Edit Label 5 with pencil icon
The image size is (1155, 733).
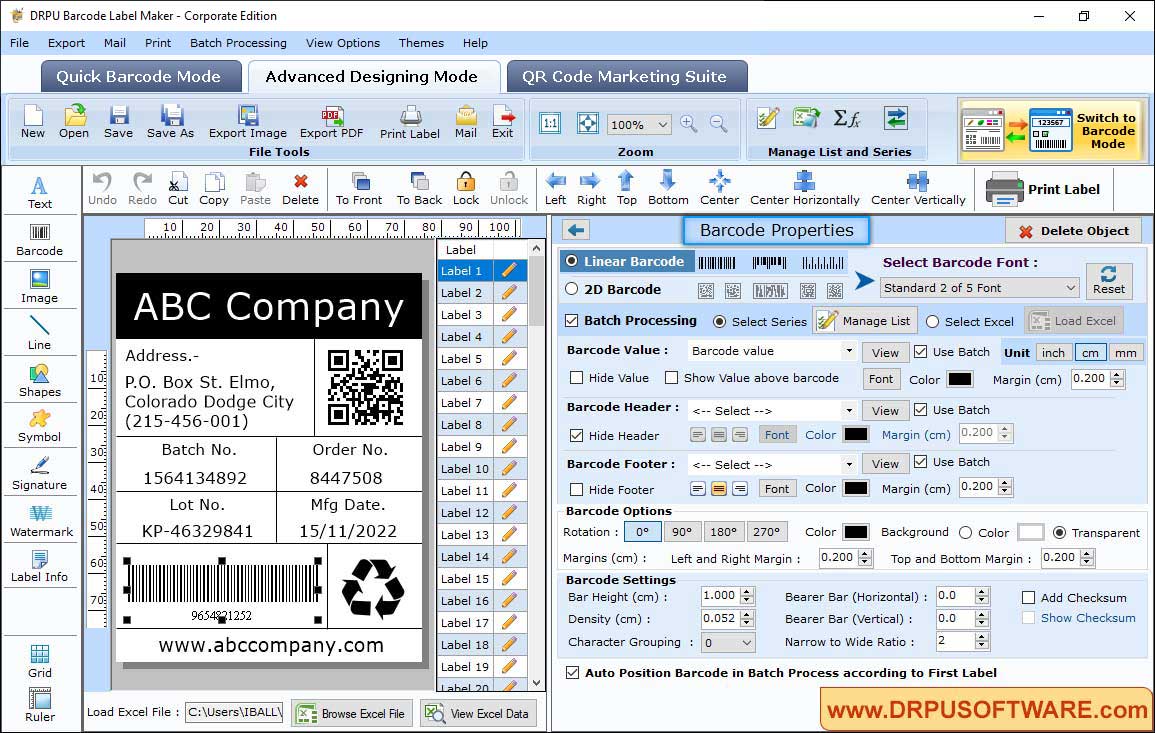tap(509, 359)
